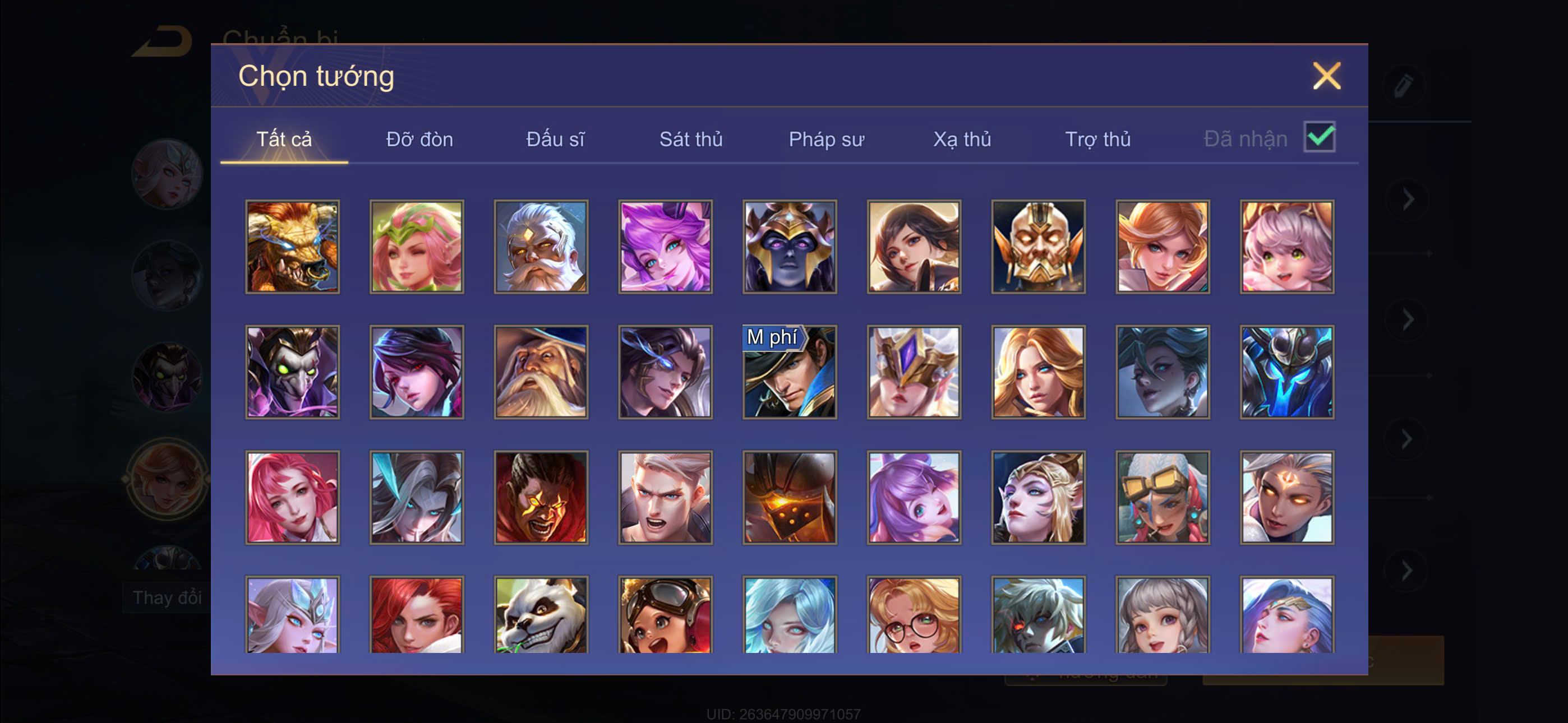Screen dimensions: 1568x723
Task: Click the 'Thay đổi' button
Action: 167,597
